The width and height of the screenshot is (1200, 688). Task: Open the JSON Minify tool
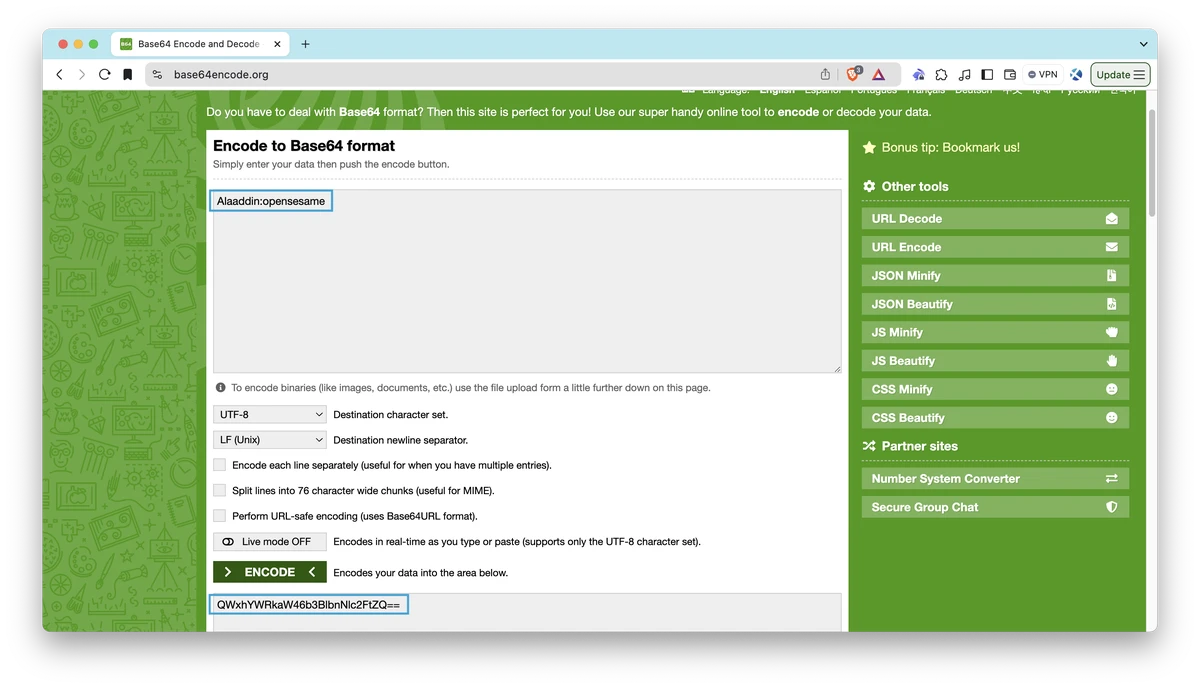tap(994, 275)
